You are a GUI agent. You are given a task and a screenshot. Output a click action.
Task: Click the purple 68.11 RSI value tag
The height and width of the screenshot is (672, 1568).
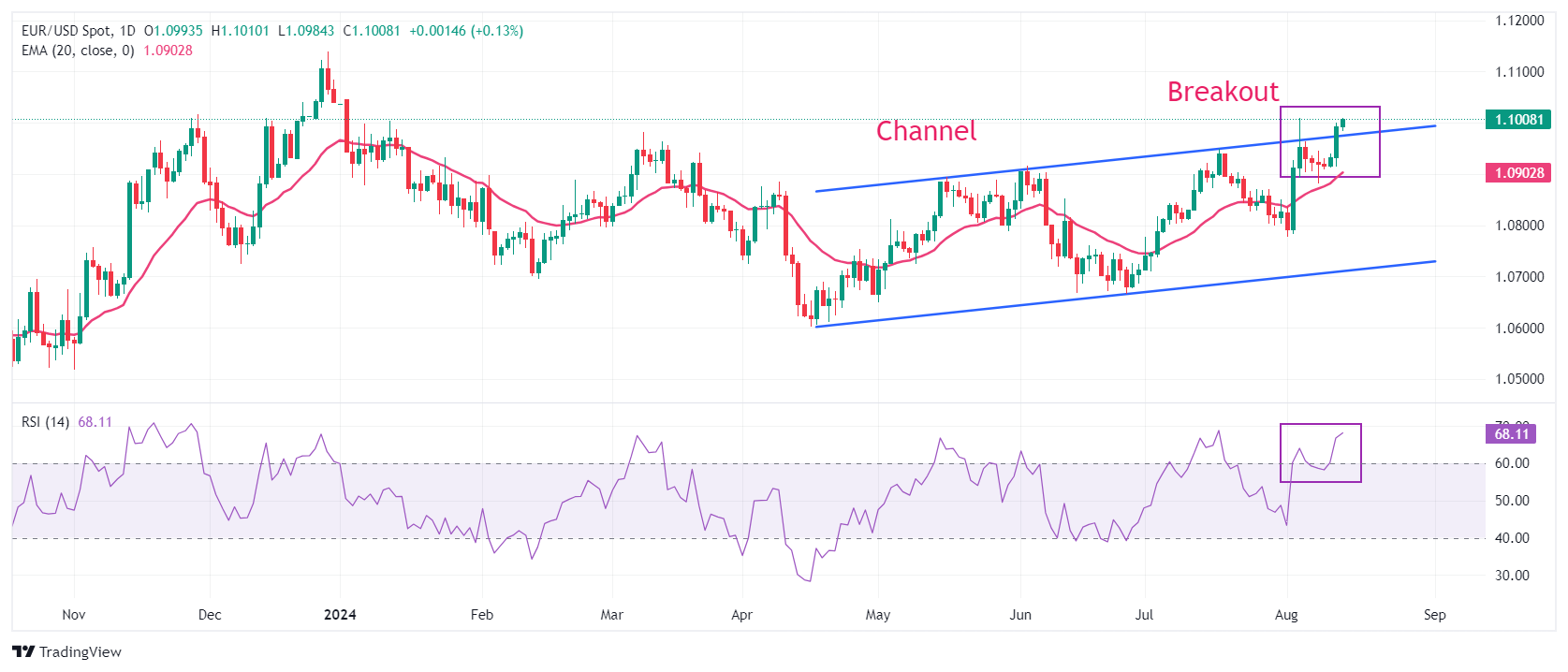tap(1511, 433)
